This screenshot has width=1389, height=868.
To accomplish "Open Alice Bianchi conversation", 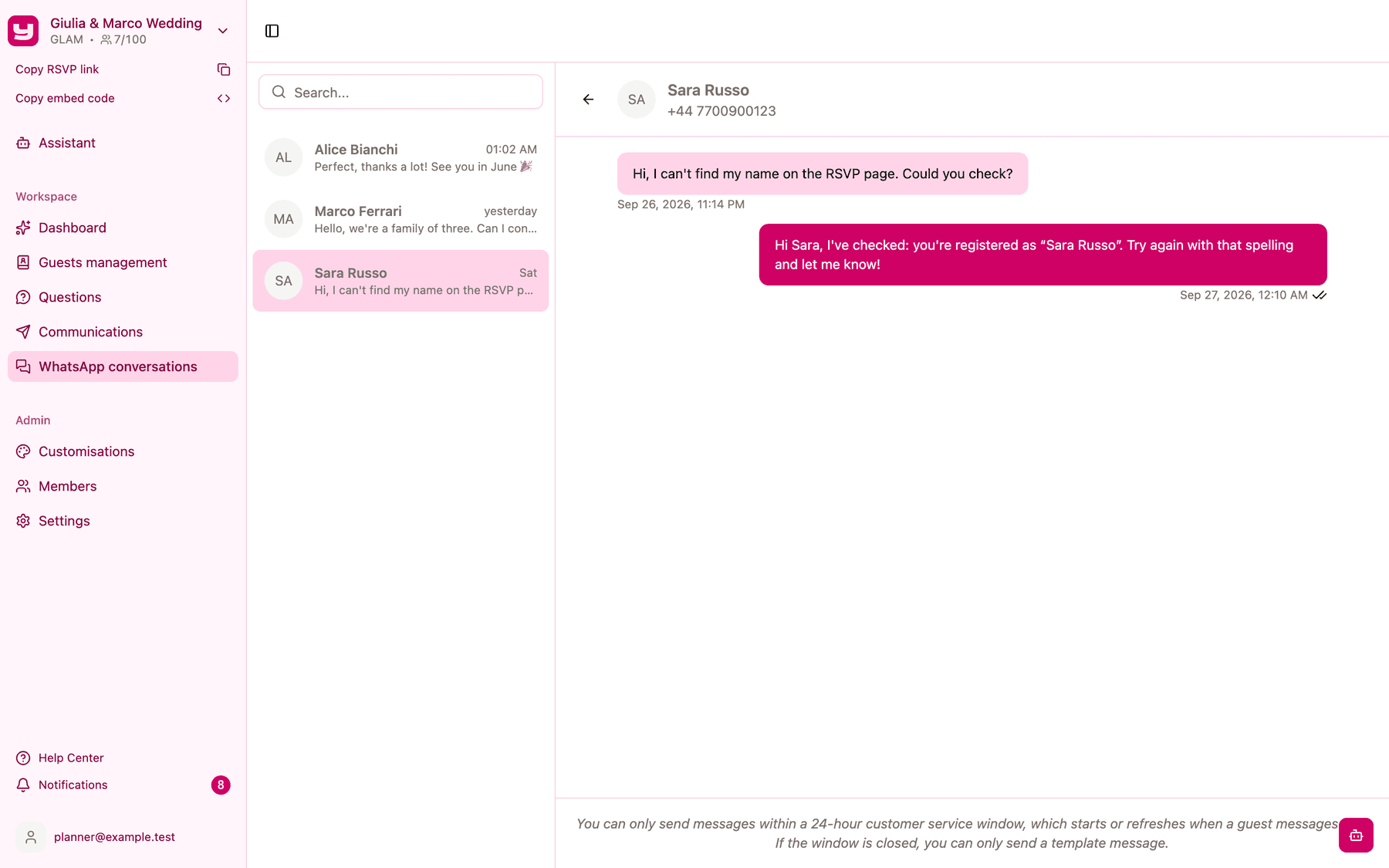I will [x=400, y=157].
